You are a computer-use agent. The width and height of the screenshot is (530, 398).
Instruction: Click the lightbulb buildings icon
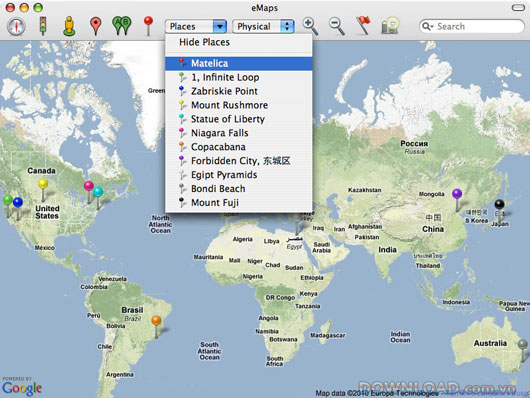[390, 26]
